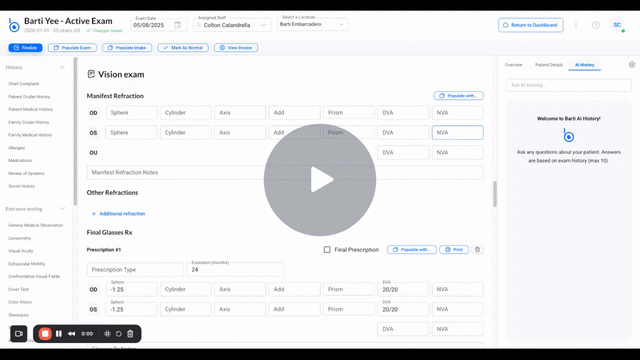Print Prescription #1
The height and width of the screenshot is (360, 640).
click(454, 249)
